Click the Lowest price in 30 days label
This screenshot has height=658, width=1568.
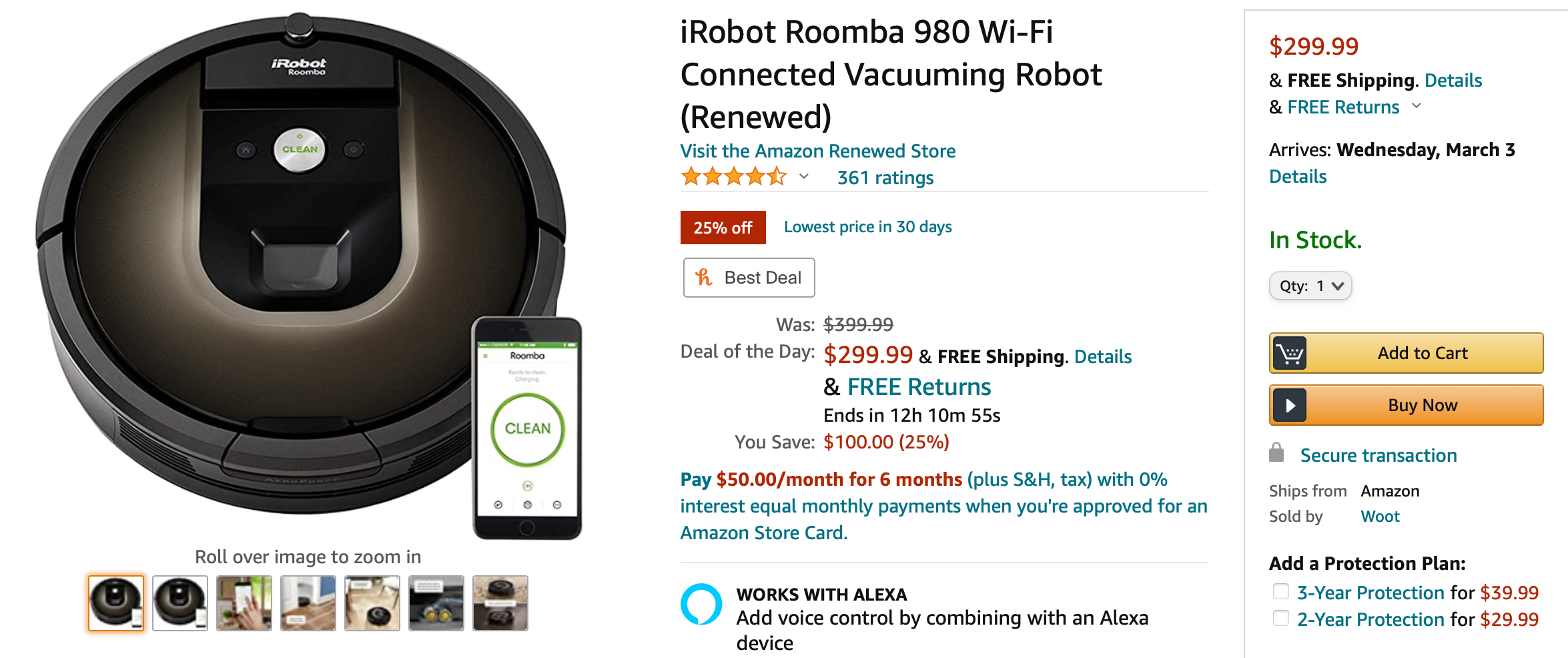(867, 227)
